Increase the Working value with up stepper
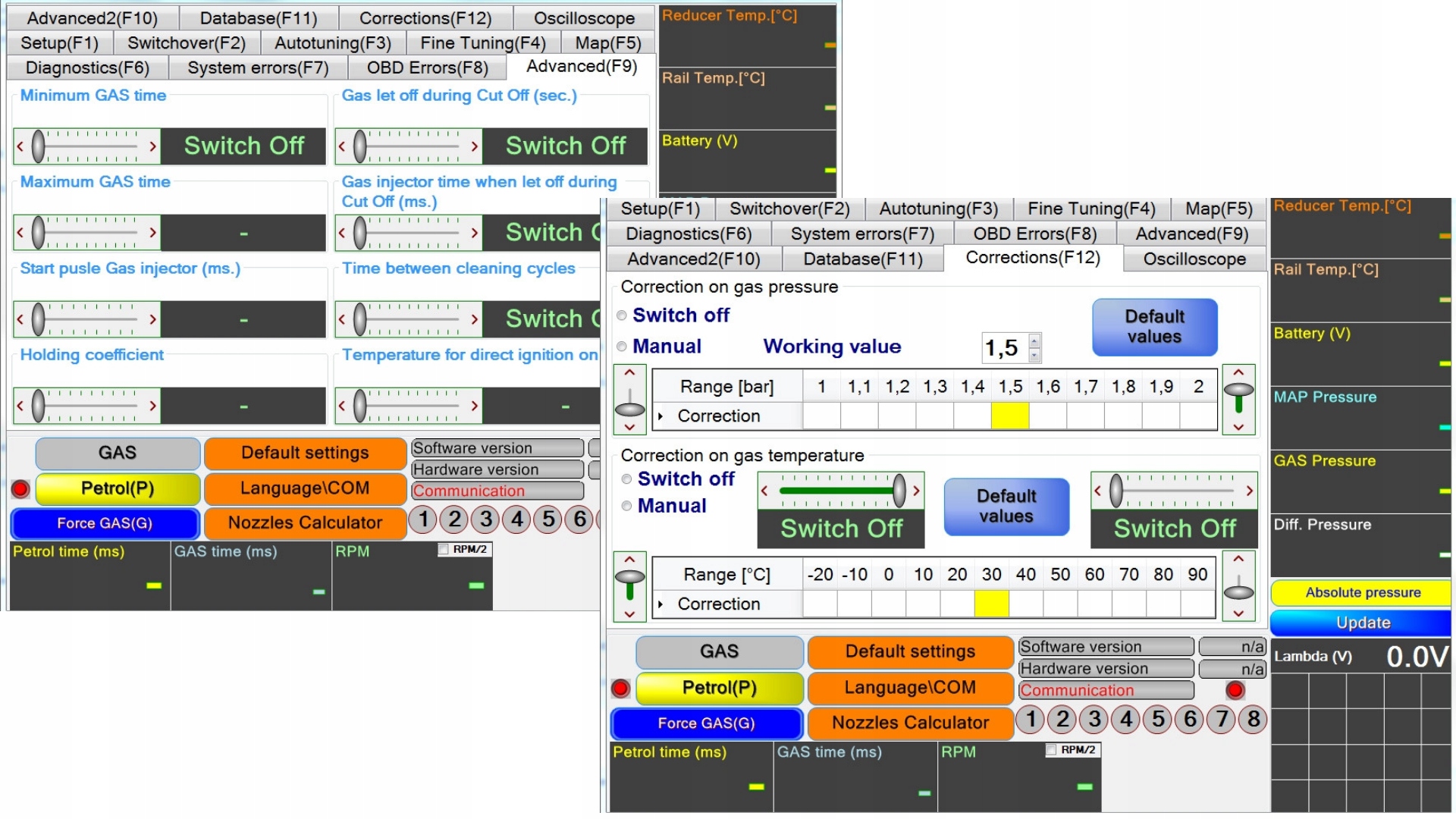This screenshot has height=819, width=1456. click(1034, 340)
